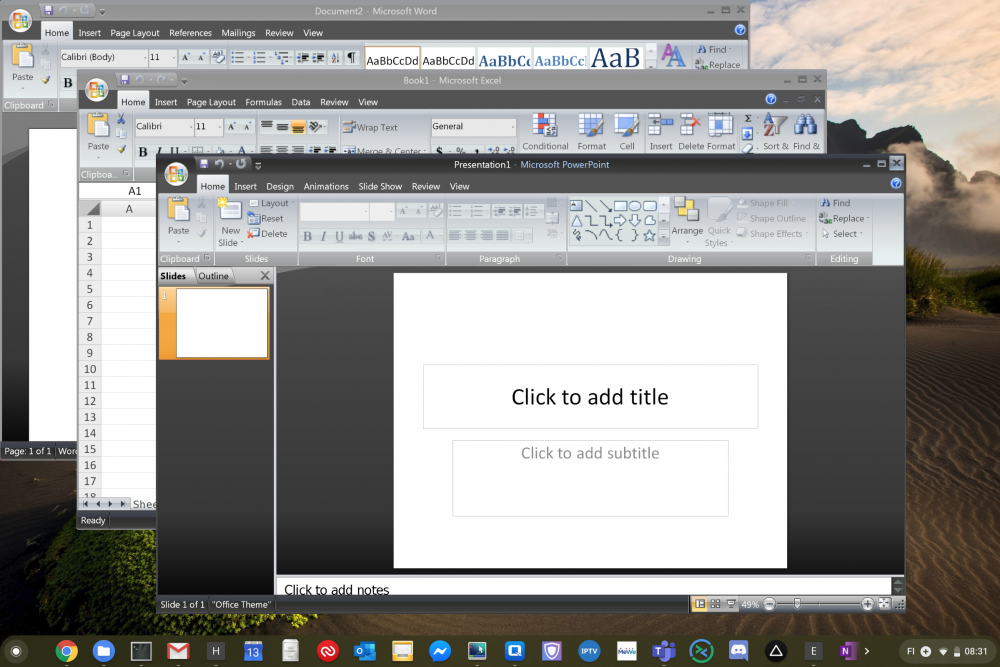Click Find in Word ribbon
The width and height of the screenshot is (1000, 667).
coord(713,49)
